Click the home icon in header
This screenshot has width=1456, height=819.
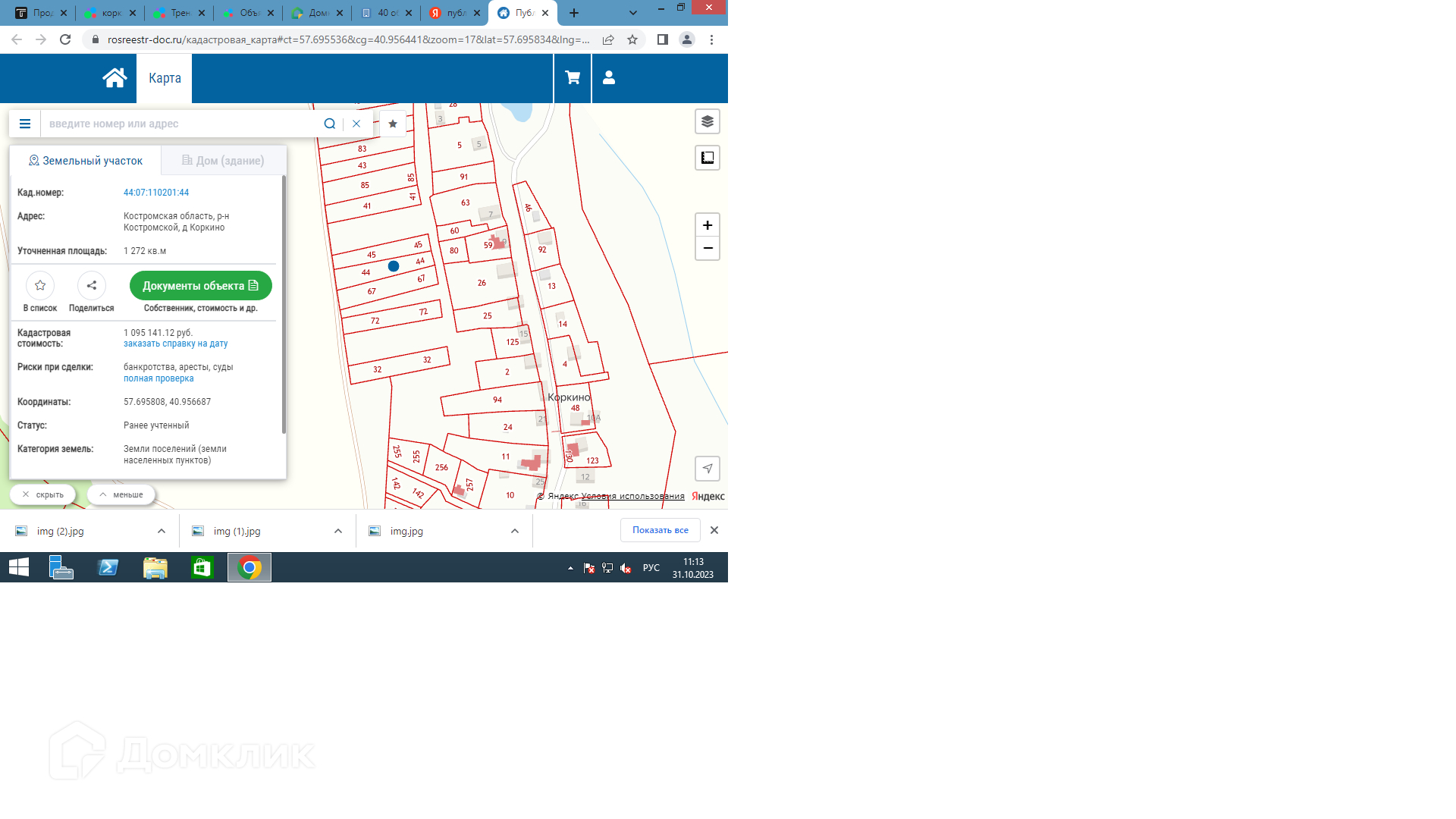(115, 78)
